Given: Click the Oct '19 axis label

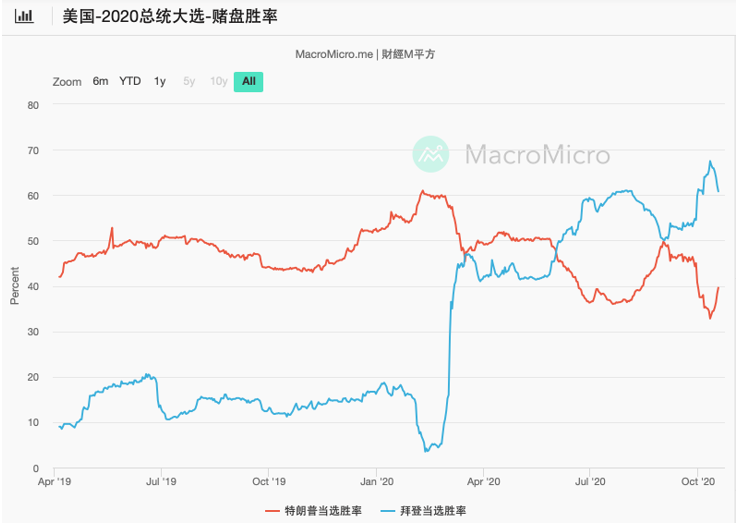Looking at the screenshot, I should tap(268, 482).
